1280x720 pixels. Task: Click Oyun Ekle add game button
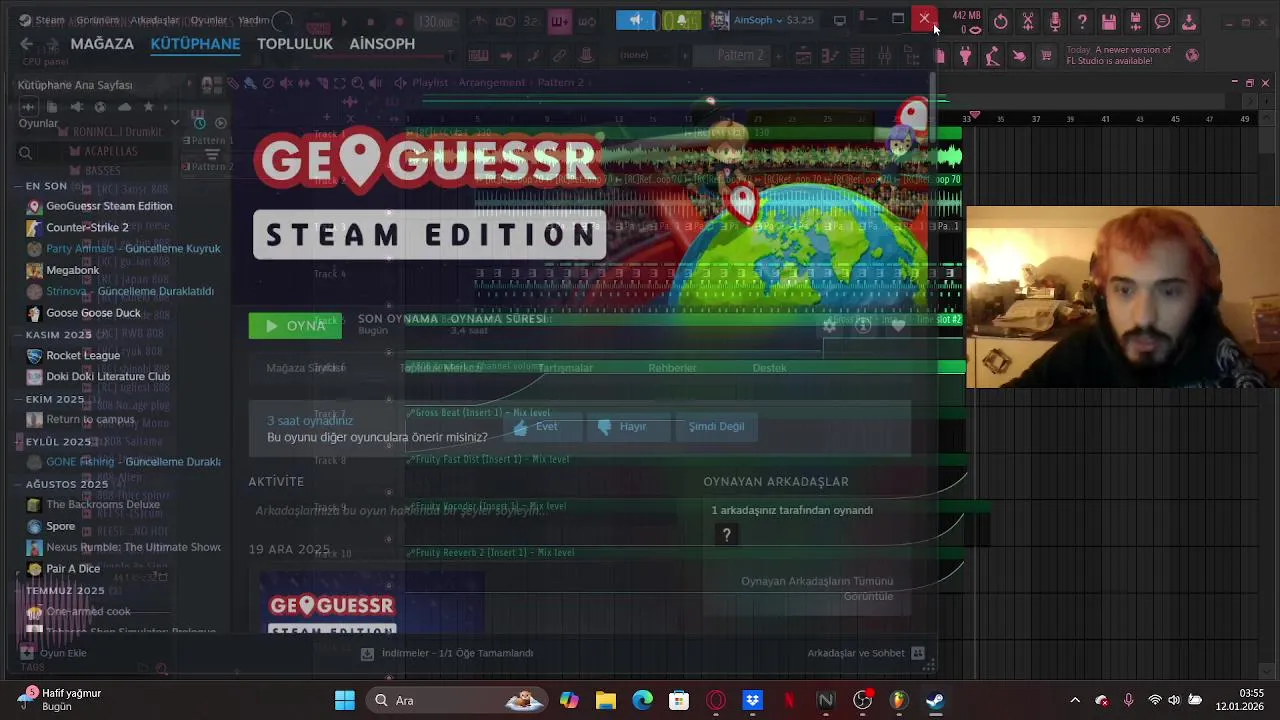tap(54, 653)
